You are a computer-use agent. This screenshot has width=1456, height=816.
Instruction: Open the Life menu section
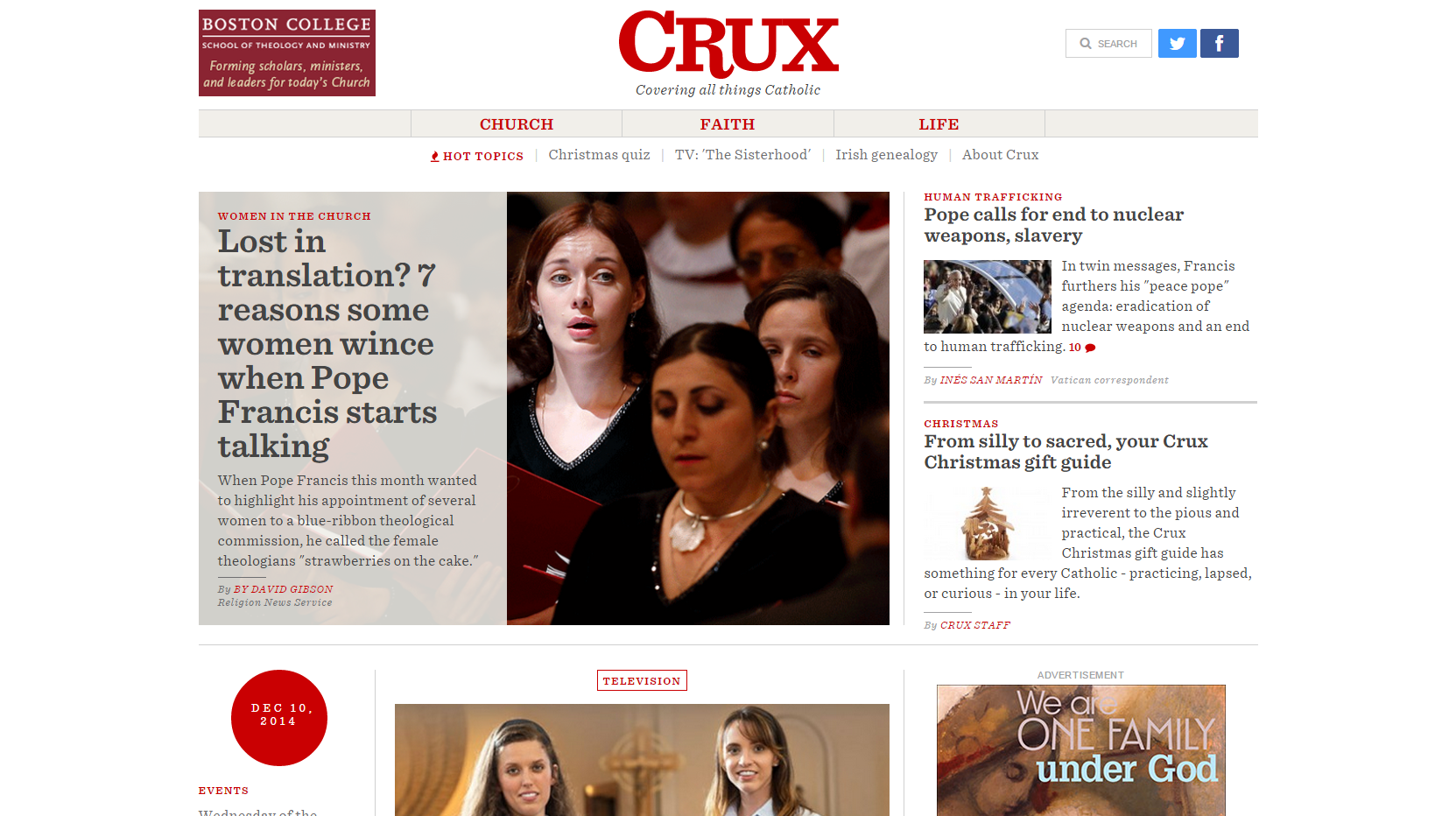click(x=939, y=124)
